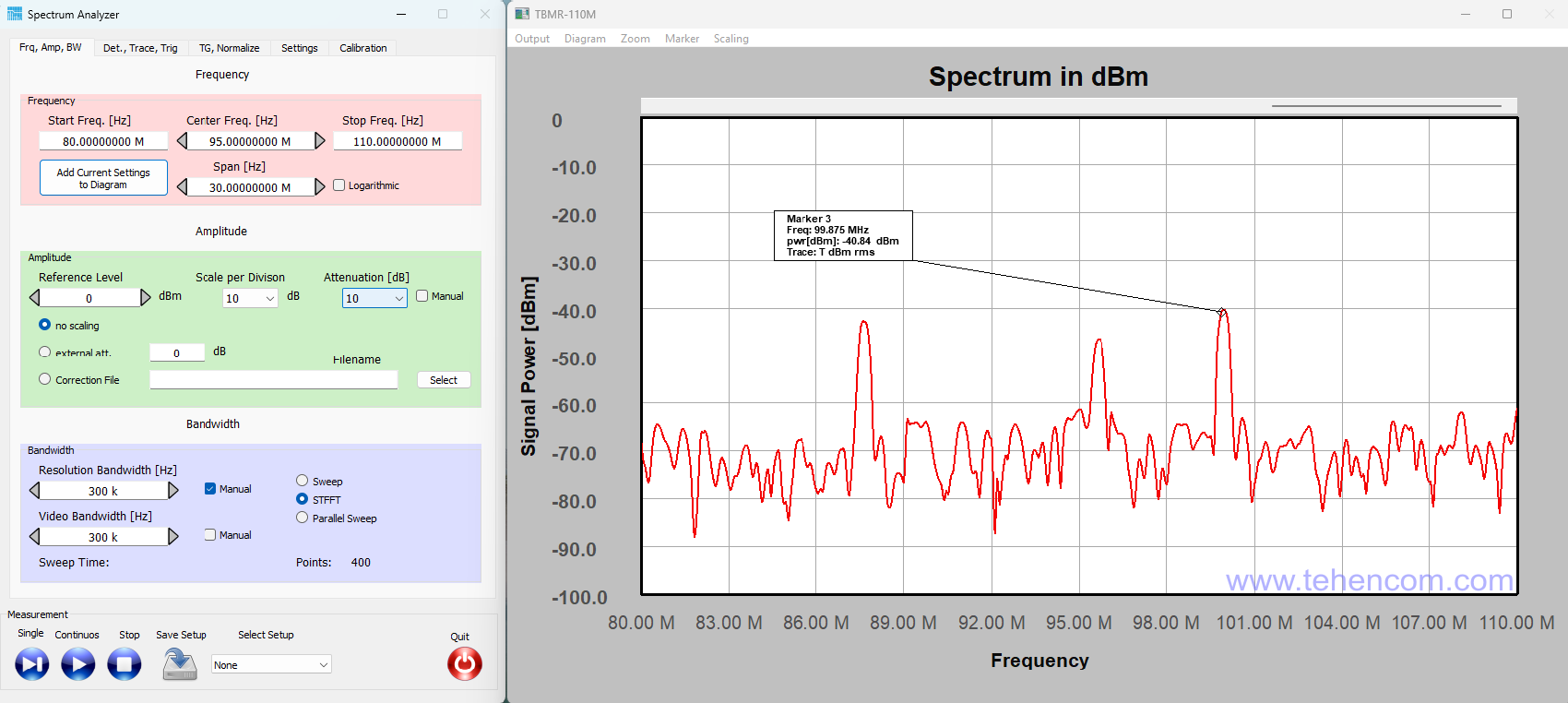Increase Video Bandwidth with right arrow
The height and width of the screenshot is (703, 1568).
point(172,536)
